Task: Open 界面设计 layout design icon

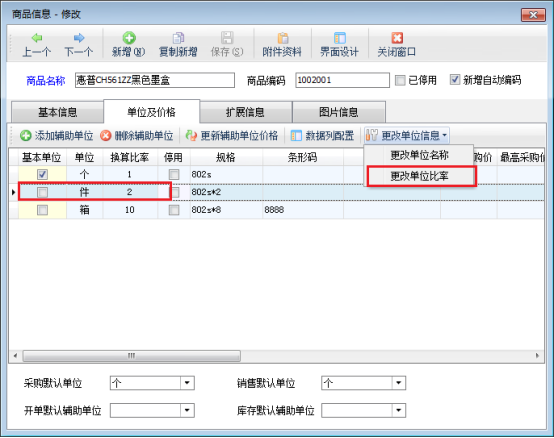Action: point(339,38)
